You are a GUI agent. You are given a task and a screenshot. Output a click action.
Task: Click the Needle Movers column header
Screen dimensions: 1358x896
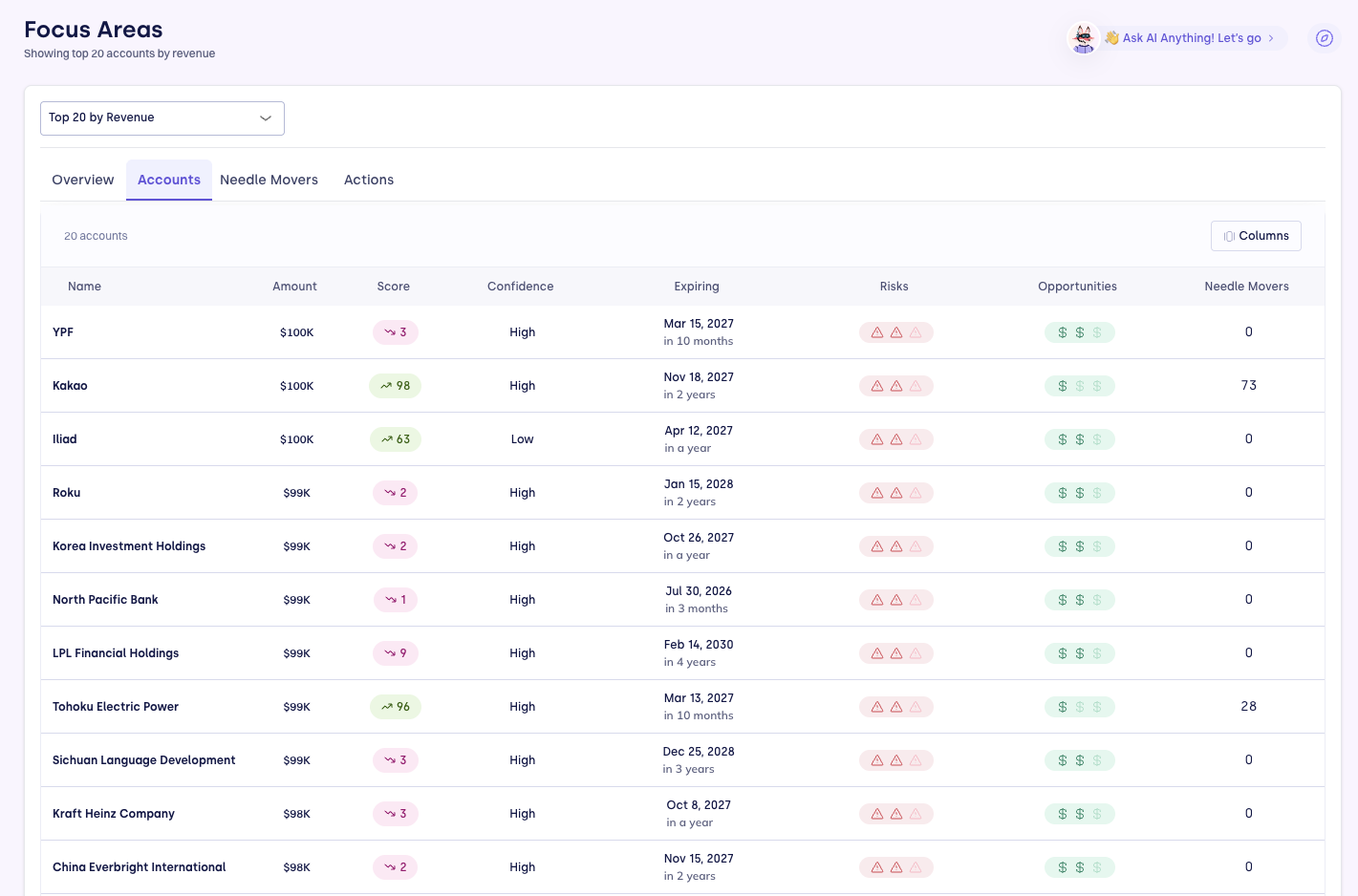(1246, 287)
